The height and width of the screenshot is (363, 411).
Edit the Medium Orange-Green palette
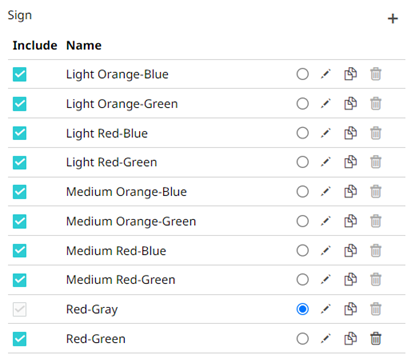coord(325,221)
